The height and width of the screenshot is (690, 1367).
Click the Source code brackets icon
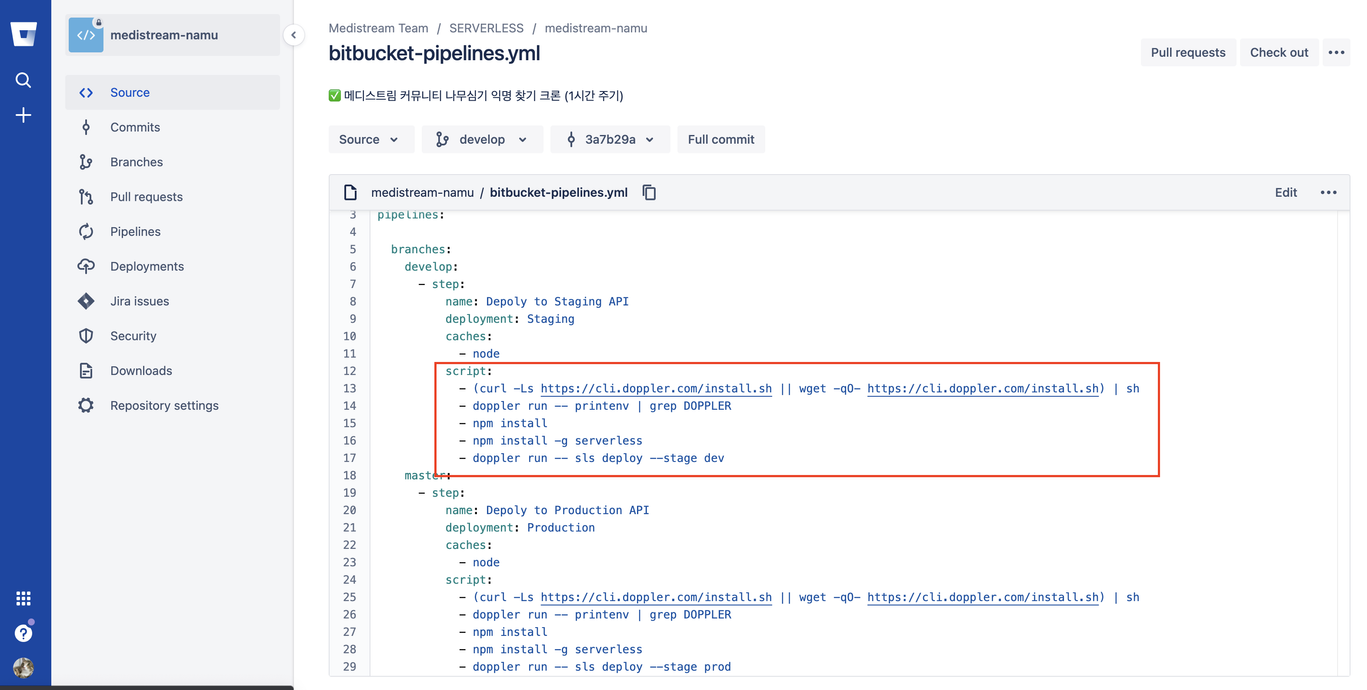click(x=86, y=92)
